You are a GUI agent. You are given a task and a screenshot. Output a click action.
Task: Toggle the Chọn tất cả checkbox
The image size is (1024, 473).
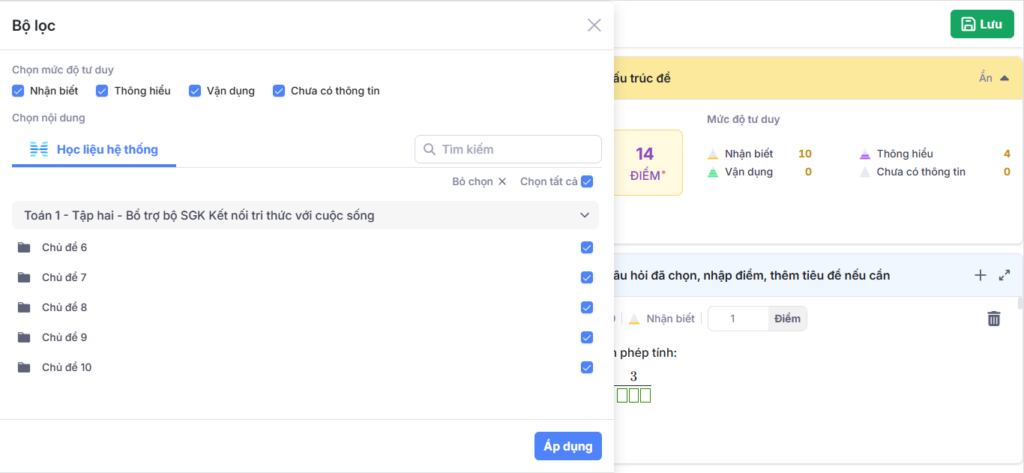[x=587, y=182]
